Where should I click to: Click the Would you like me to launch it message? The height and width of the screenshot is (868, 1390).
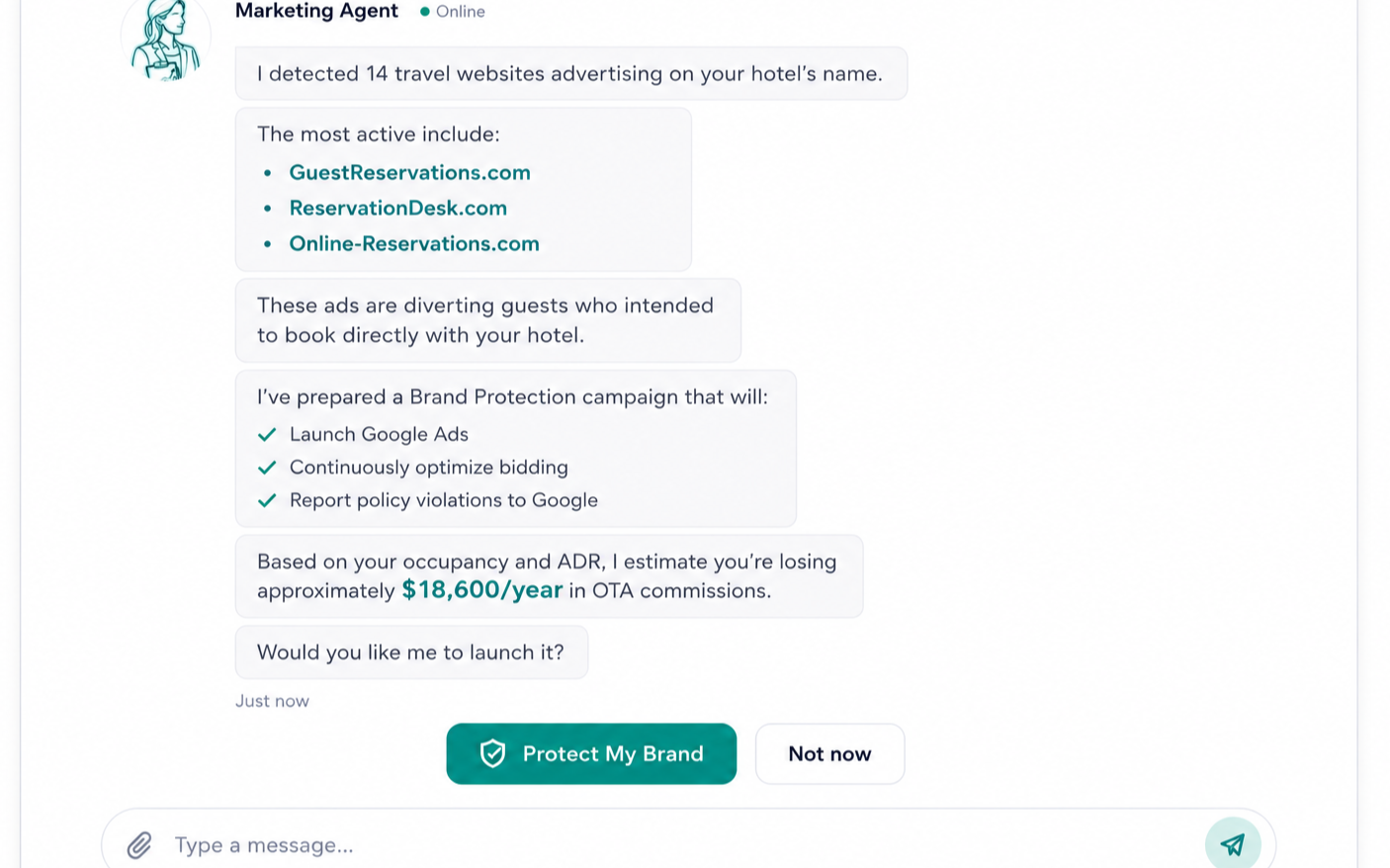pos(411,652)
